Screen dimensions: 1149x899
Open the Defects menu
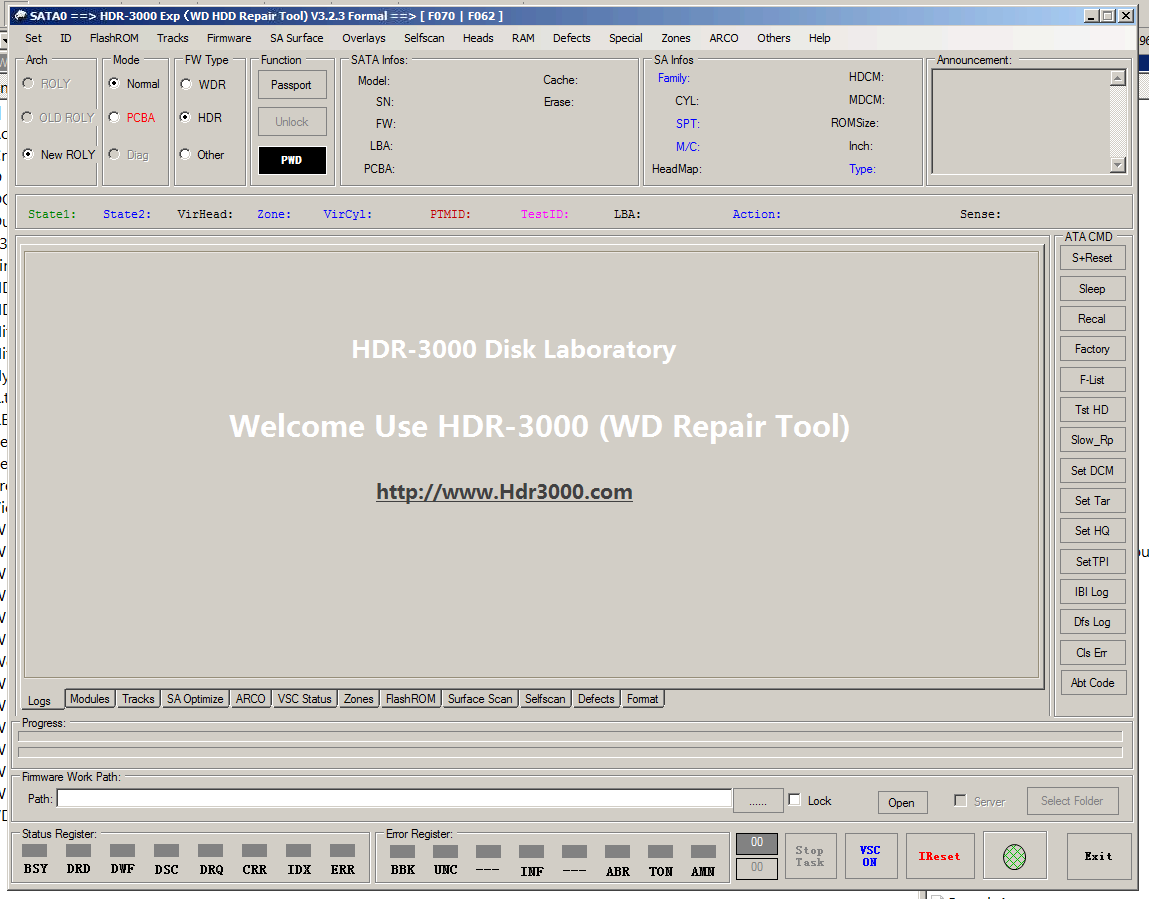tap(572, 38)
